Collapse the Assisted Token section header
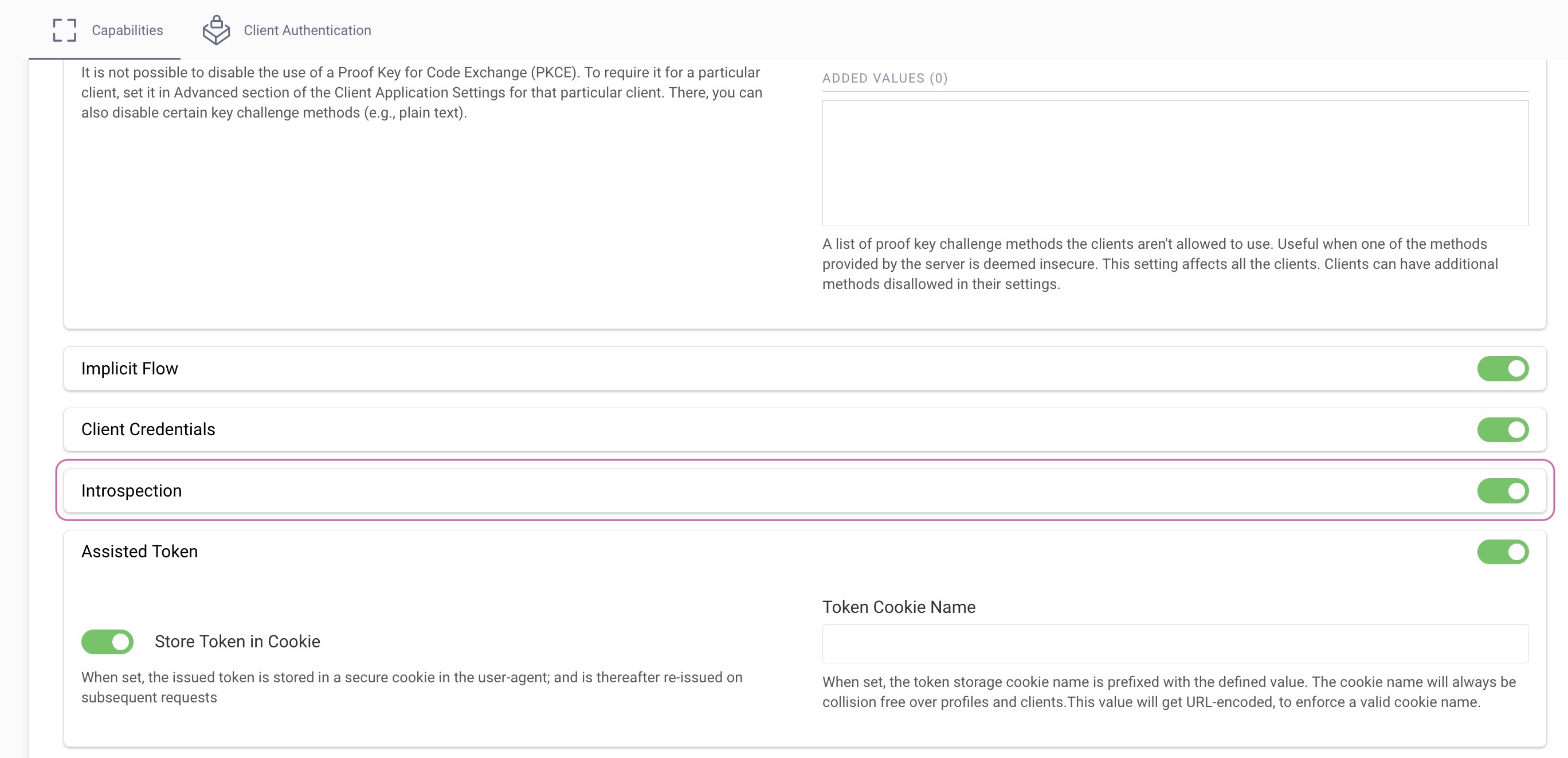The width and height of the screenshot is (1568, 758). point(805,552)
